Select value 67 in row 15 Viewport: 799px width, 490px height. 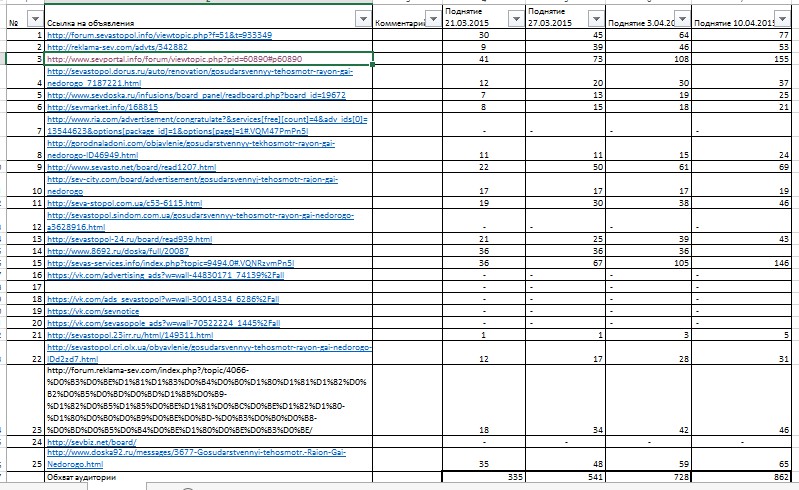pyautogui.click(x=565, y=263)
